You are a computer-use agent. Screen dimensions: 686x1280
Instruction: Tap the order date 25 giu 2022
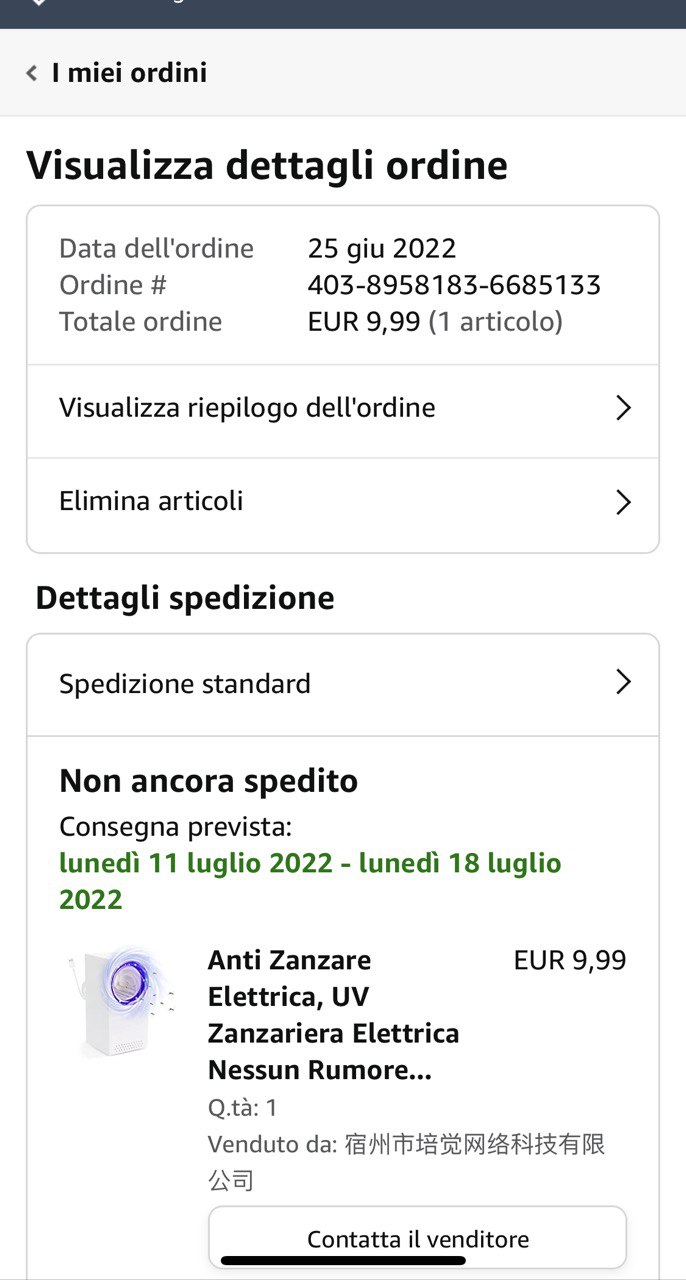pyautogui.click(x=382, y=248)
